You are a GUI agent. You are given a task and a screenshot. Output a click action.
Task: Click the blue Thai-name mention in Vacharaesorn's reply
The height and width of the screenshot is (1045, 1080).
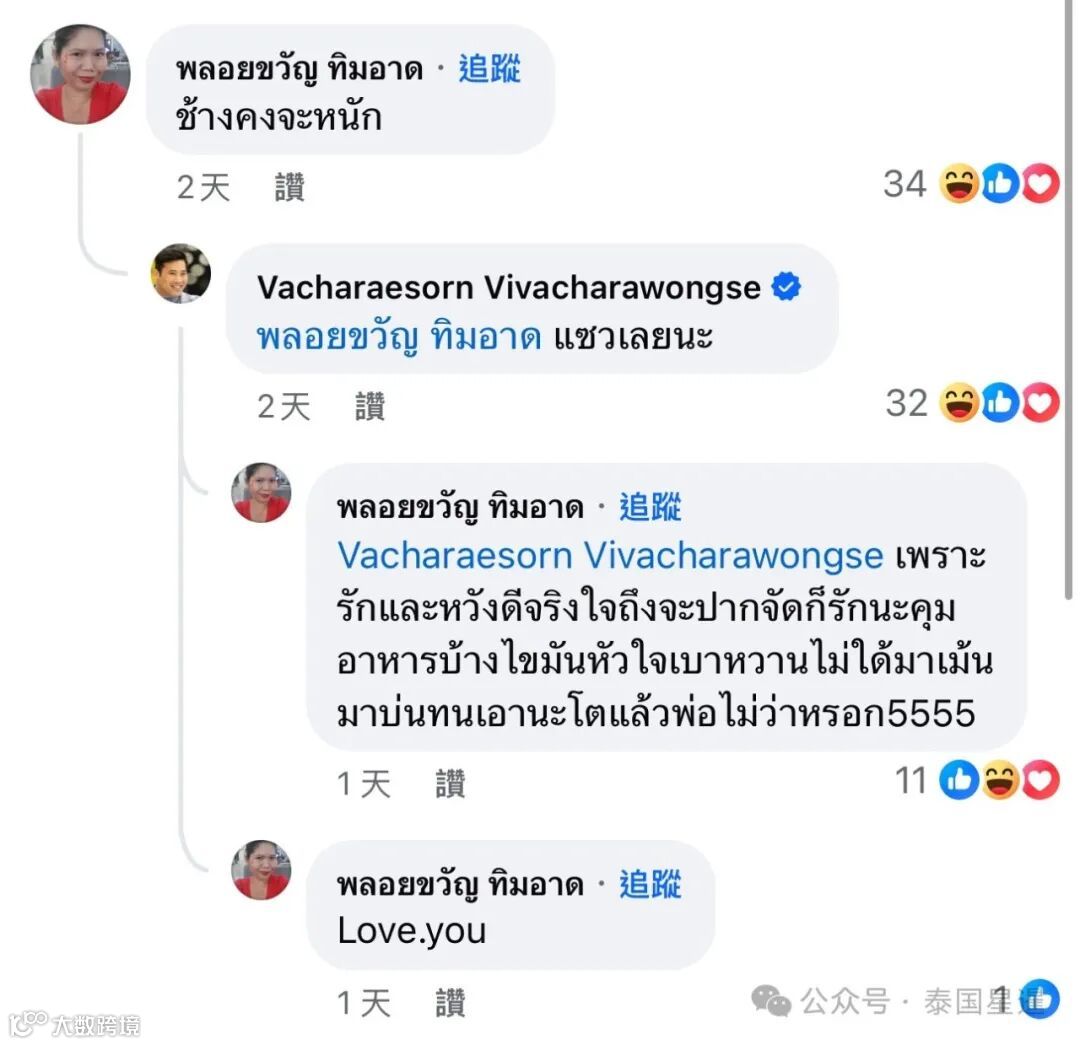[x=399, y=338]
